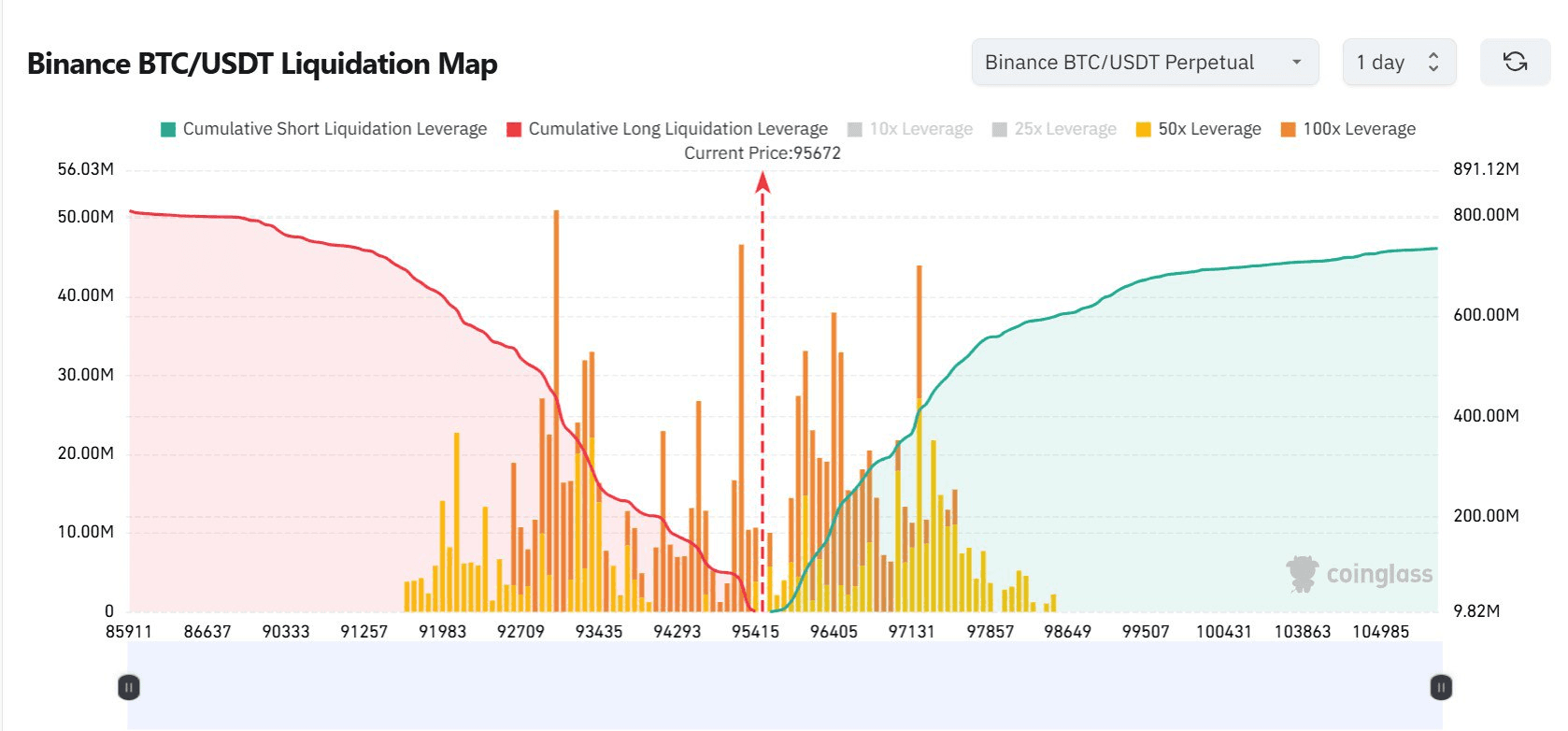
Task: Click the left axis value 56.03M
Action: pos(86,169)
